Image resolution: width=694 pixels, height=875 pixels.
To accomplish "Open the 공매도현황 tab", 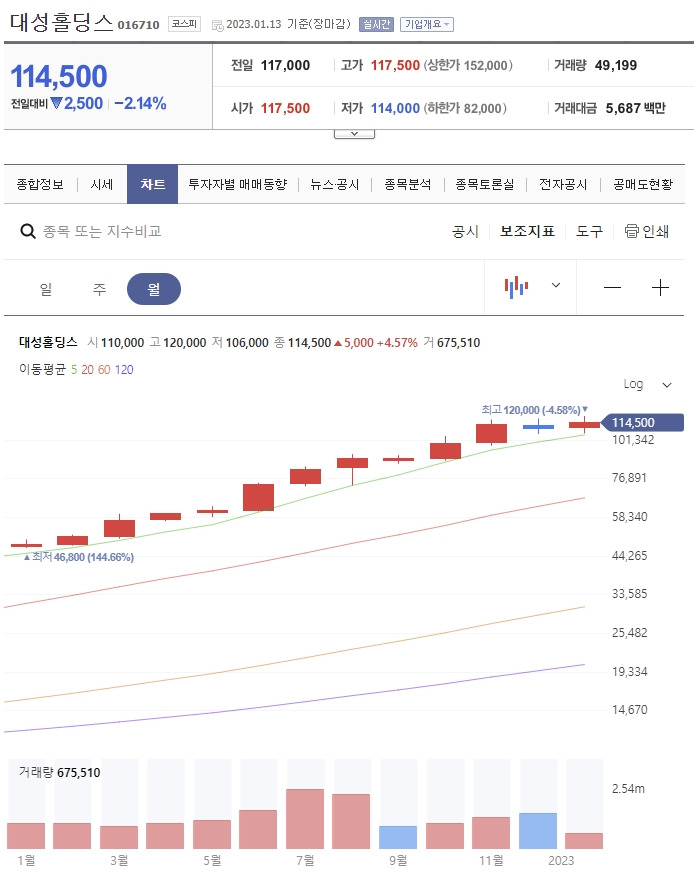I will coord(643,184).
